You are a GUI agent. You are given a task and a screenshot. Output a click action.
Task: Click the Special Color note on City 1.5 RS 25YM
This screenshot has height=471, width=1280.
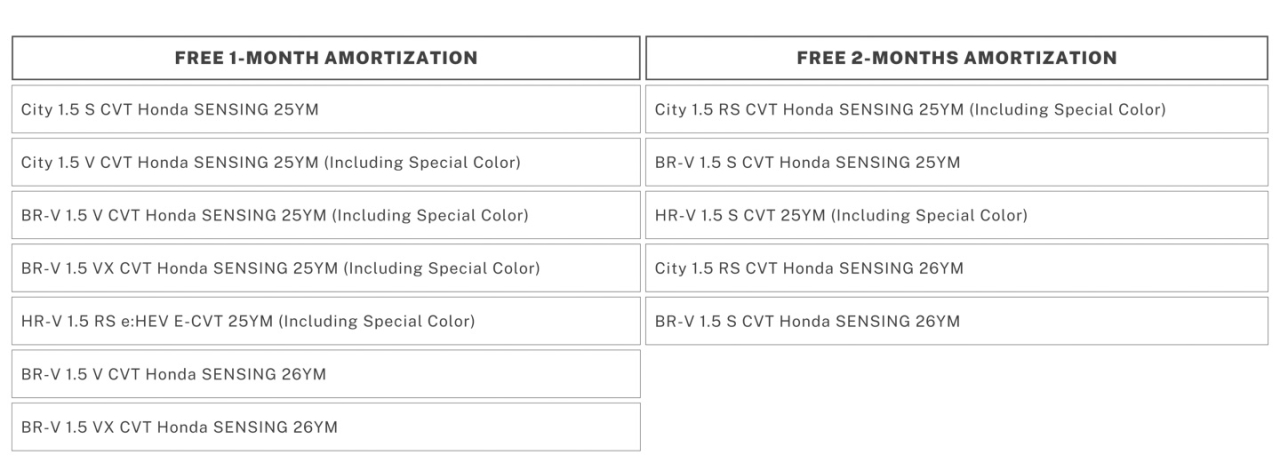click(1067, 109)
